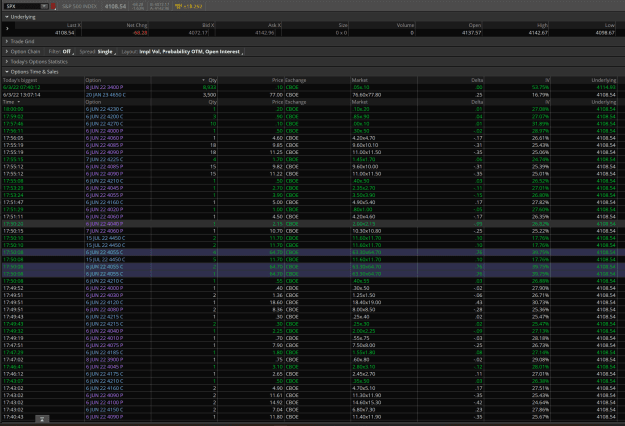
Task: Select the Bid X value 4072.17
Action: (198, 33)
